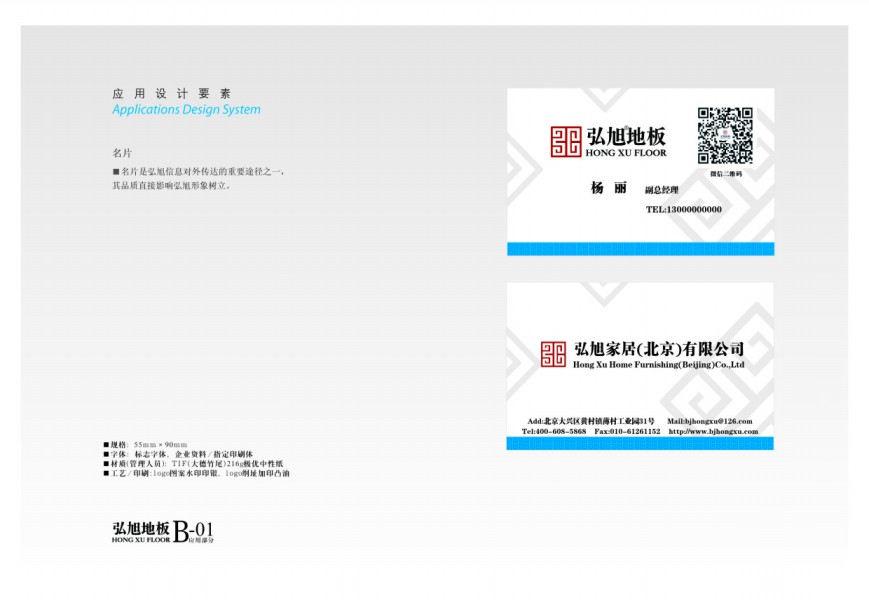
Task: Click the blue stripe on the bottom card
Action: click(x=640, y=443)
